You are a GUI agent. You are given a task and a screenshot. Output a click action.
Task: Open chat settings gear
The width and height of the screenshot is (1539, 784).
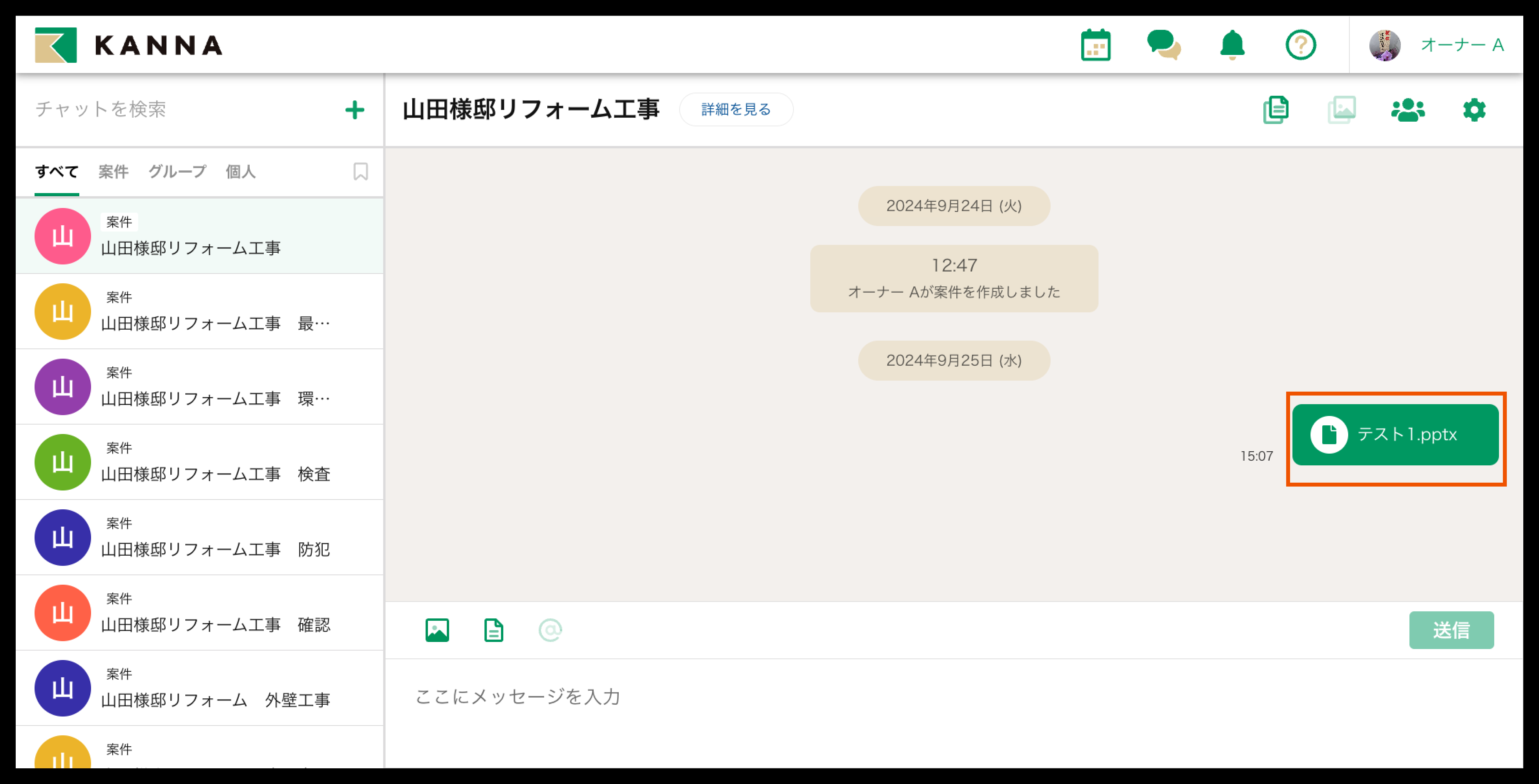coord(1474,110)
